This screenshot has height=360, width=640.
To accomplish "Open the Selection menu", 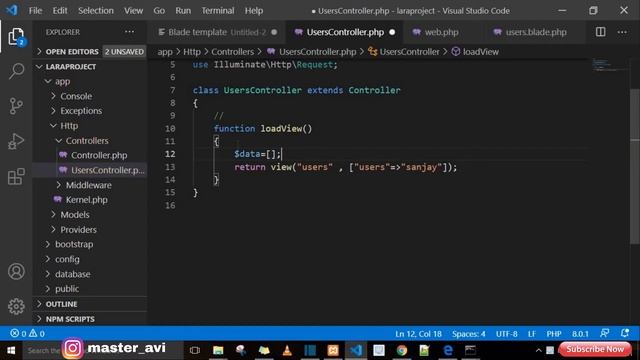I will pyautogui.click(x=96, y=11).
